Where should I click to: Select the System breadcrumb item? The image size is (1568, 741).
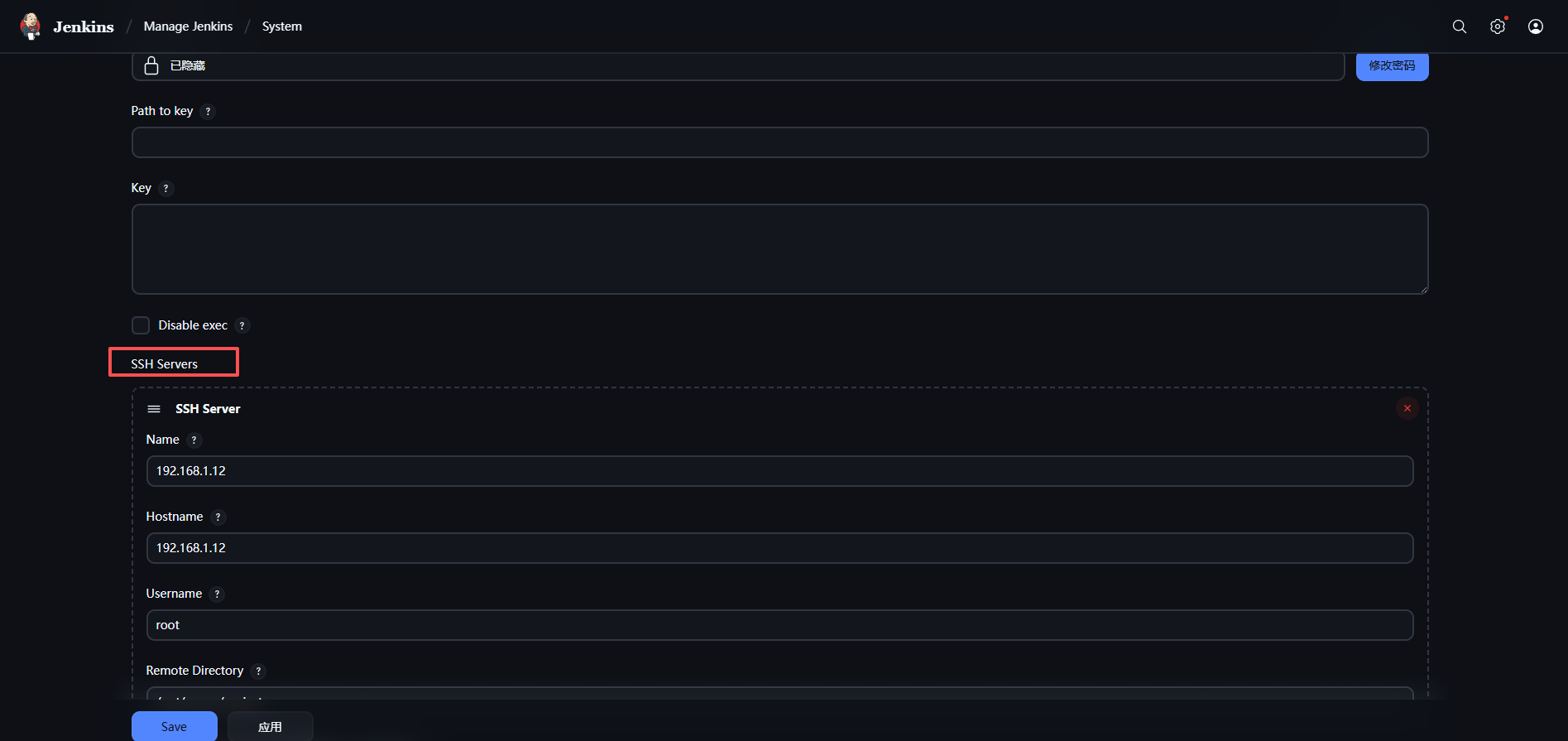click(282, 26)
